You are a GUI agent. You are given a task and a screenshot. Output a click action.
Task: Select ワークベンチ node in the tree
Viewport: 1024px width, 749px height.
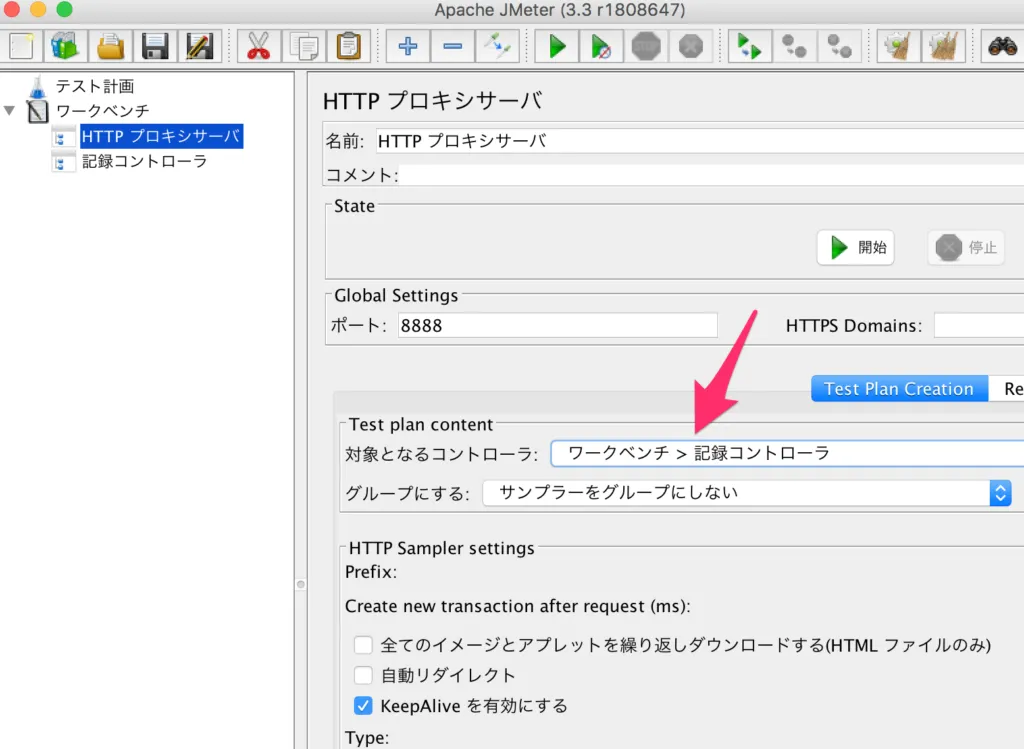tap(103, 111)
